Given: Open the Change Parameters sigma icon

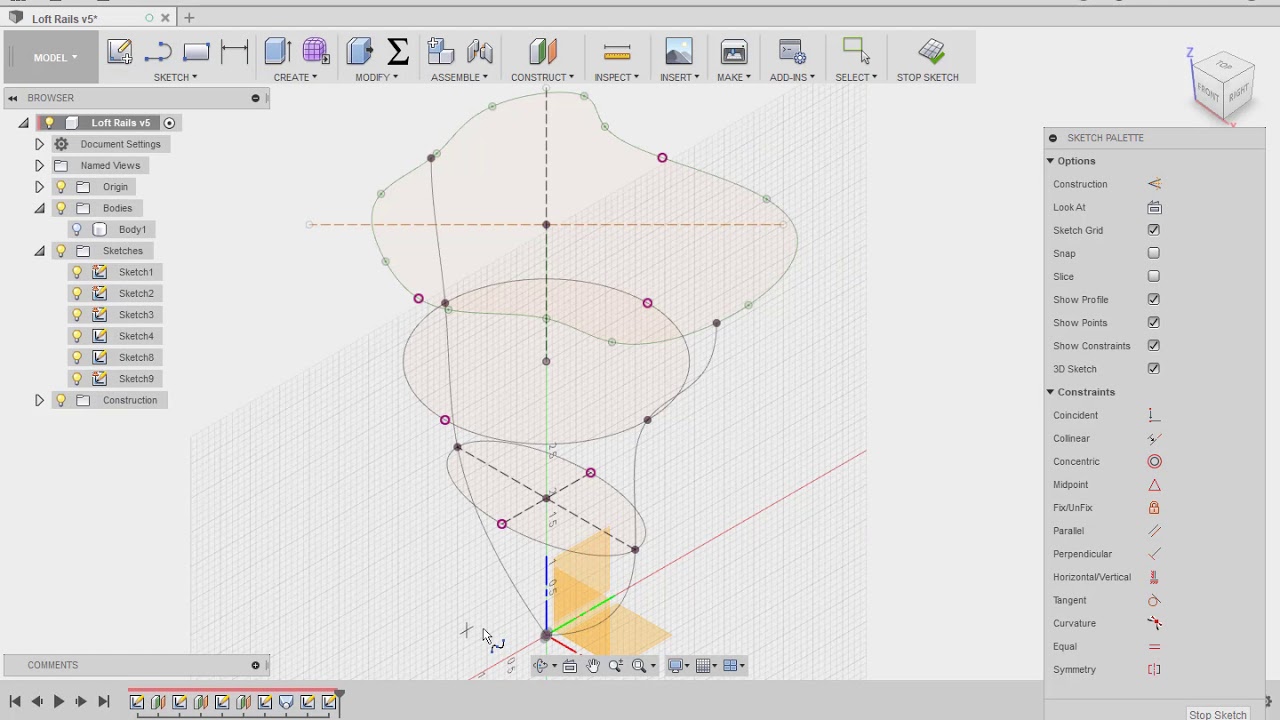Looking at the screenshot, I should click(397, 51).
